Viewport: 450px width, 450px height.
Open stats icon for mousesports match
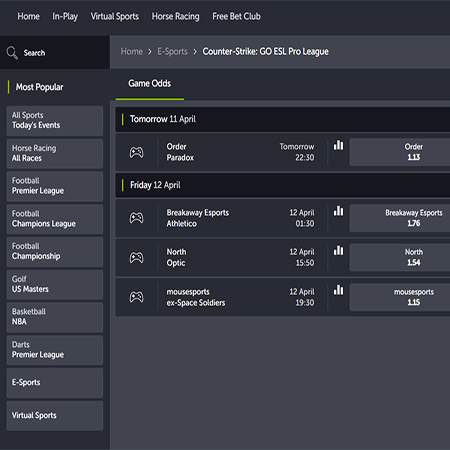338,290
